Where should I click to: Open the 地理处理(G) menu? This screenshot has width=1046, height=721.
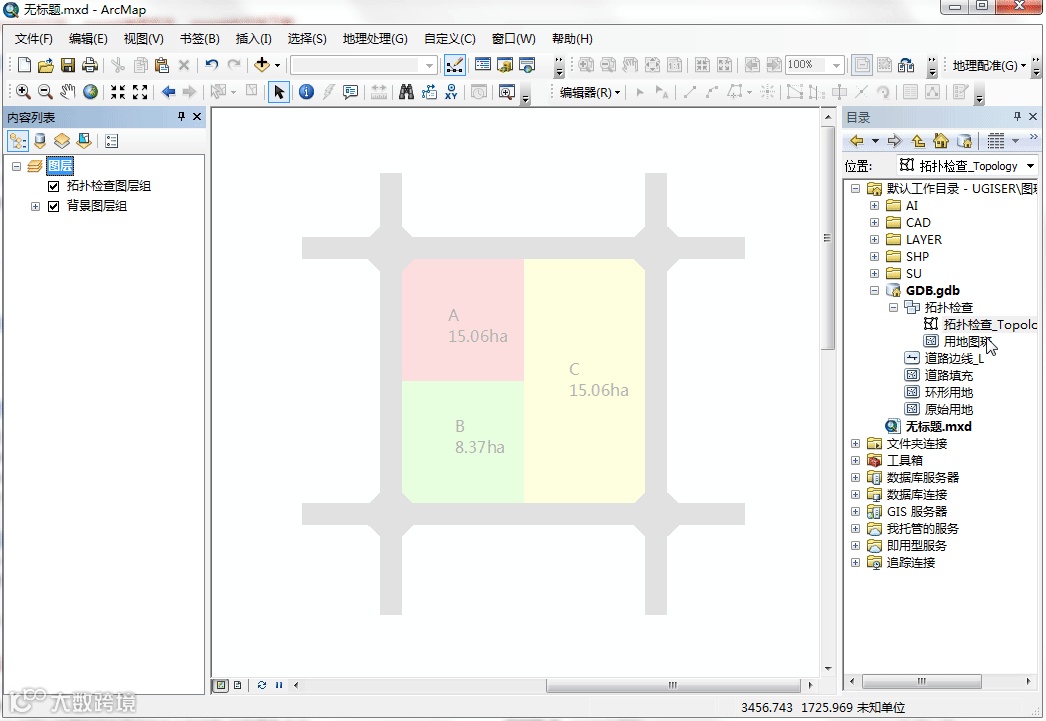(375, 39)
